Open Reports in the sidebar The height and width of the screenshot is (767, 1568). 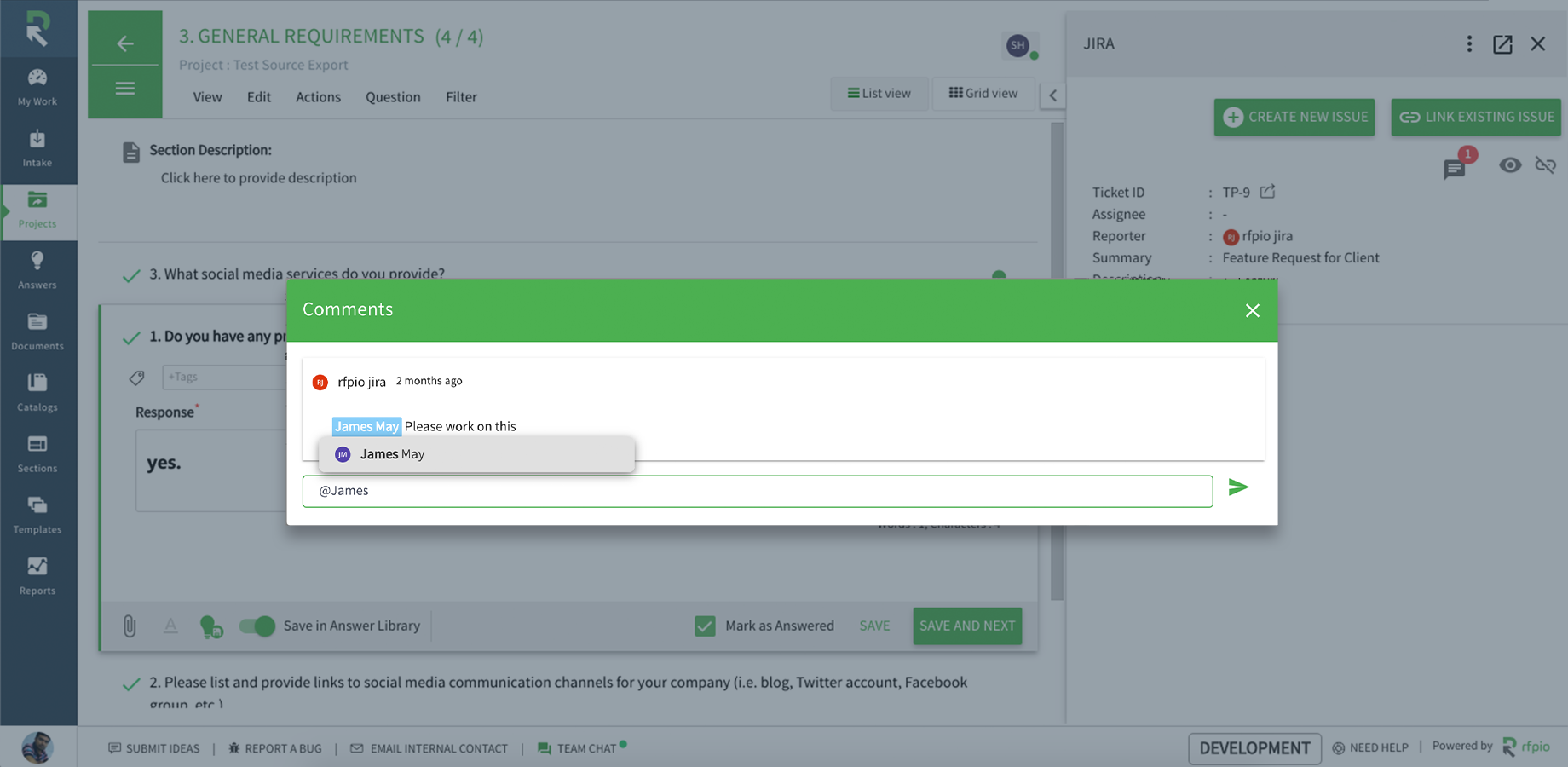click(x=37, y=578)
